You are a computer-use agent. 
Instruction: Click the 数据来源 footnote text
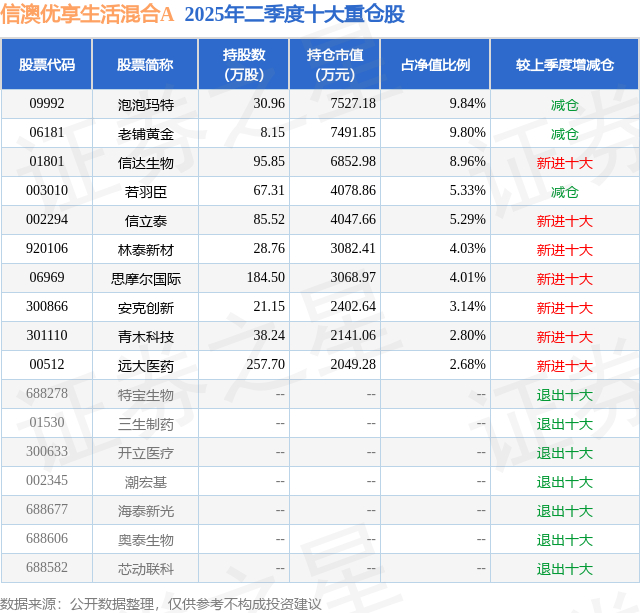click(x=160, y=604)
